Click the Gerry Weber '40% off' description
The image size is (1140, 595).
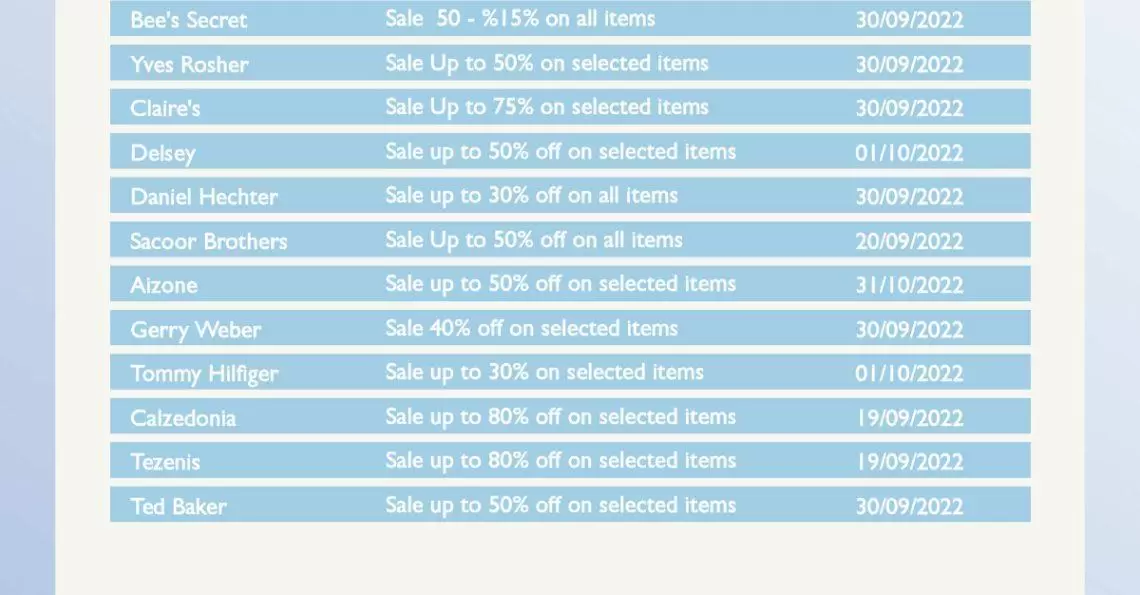pyautogui.click(x=531, y=328)
